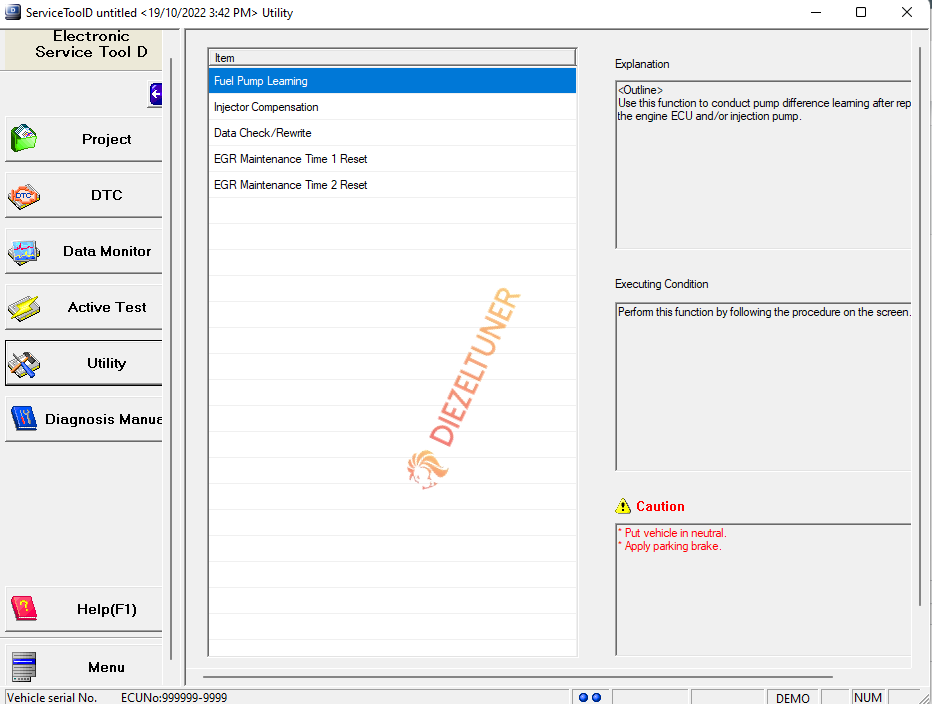Click the Item column header

click(x=392, y=58)
